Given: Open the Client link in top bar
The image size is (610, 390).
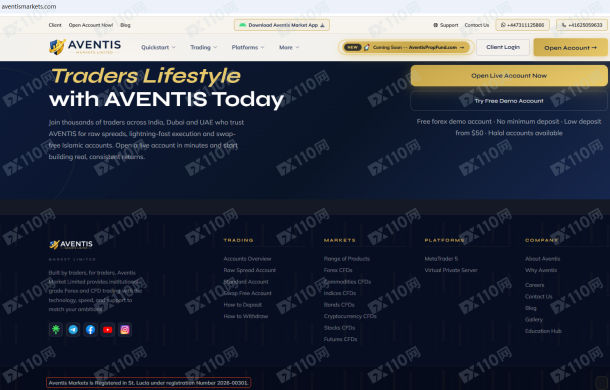Looking at the screenshot, I should 55,25.
